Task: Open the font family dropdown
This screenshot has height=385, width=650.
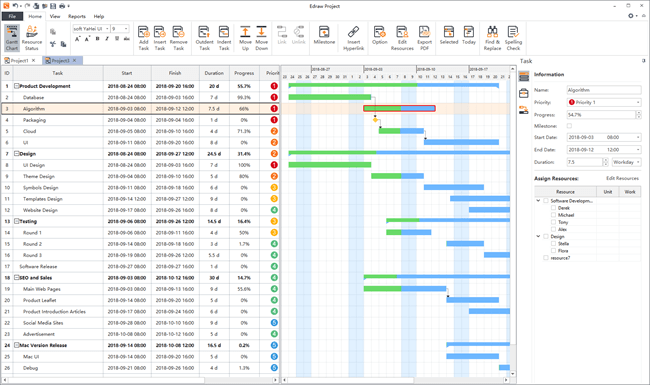Action: click(x=107, y=29)
